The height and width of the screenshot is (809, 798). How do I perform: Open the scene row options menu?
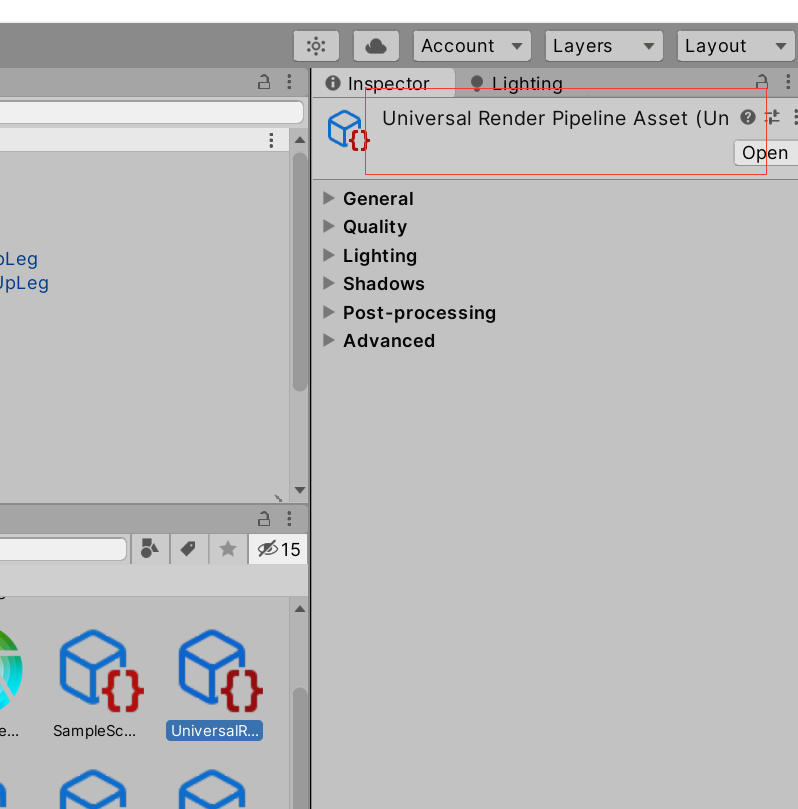click(x=271, y=140)
